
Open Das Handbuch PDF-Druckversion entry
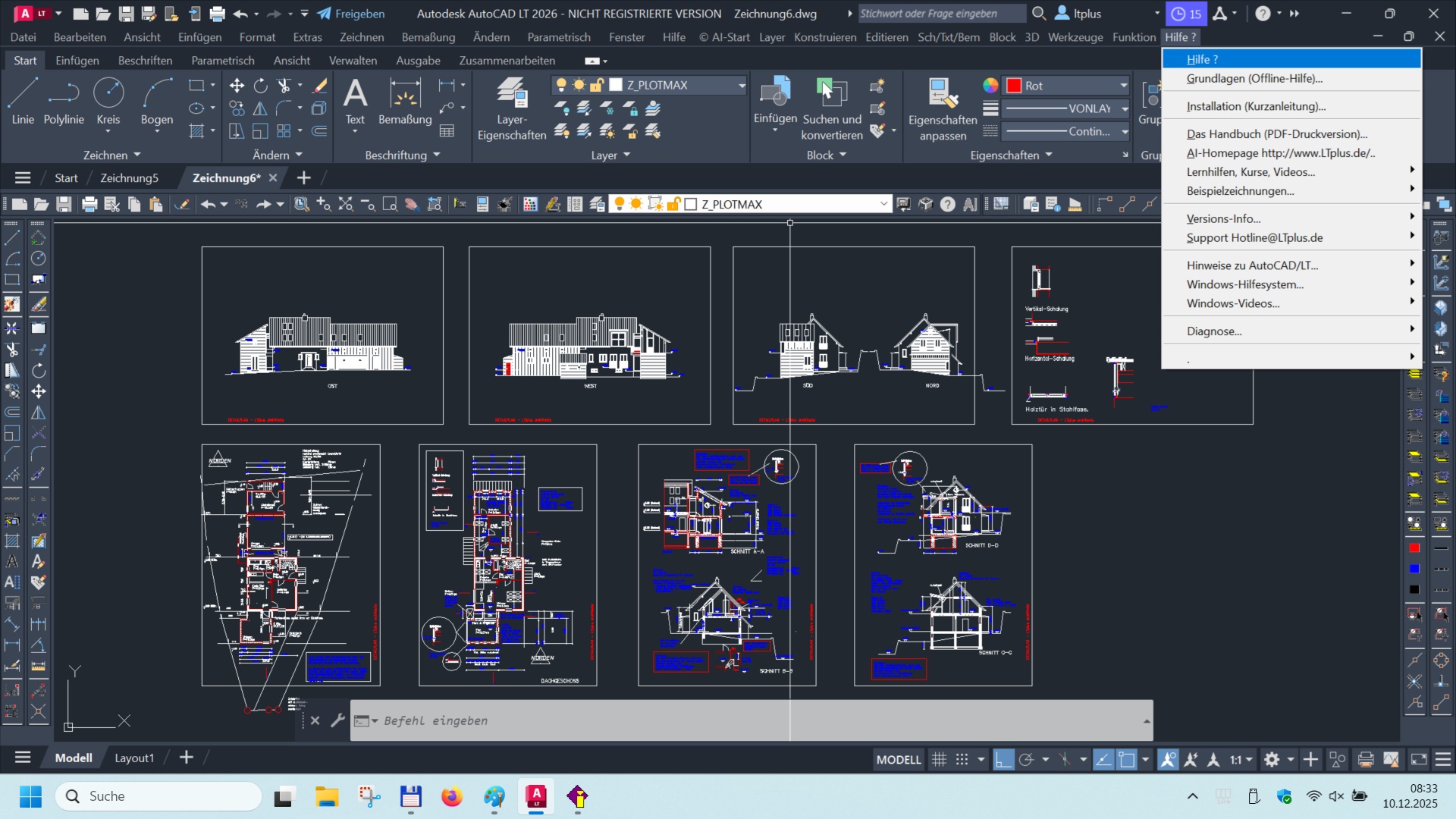1277,134
